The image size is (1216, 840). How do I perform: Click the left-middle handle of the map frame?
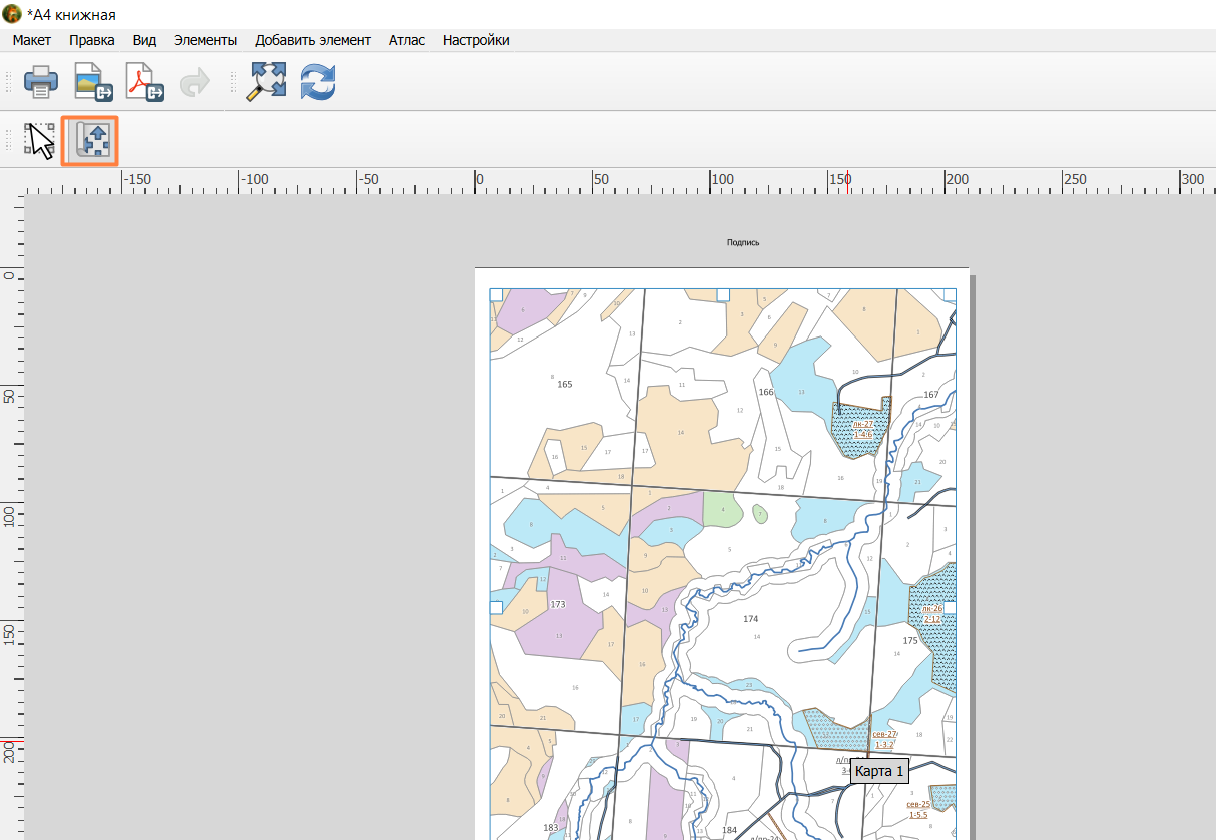click(x=496, y=607)
